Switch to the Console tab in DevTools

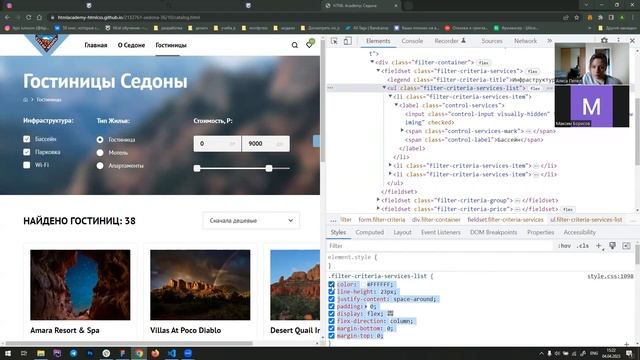(412, 41)
